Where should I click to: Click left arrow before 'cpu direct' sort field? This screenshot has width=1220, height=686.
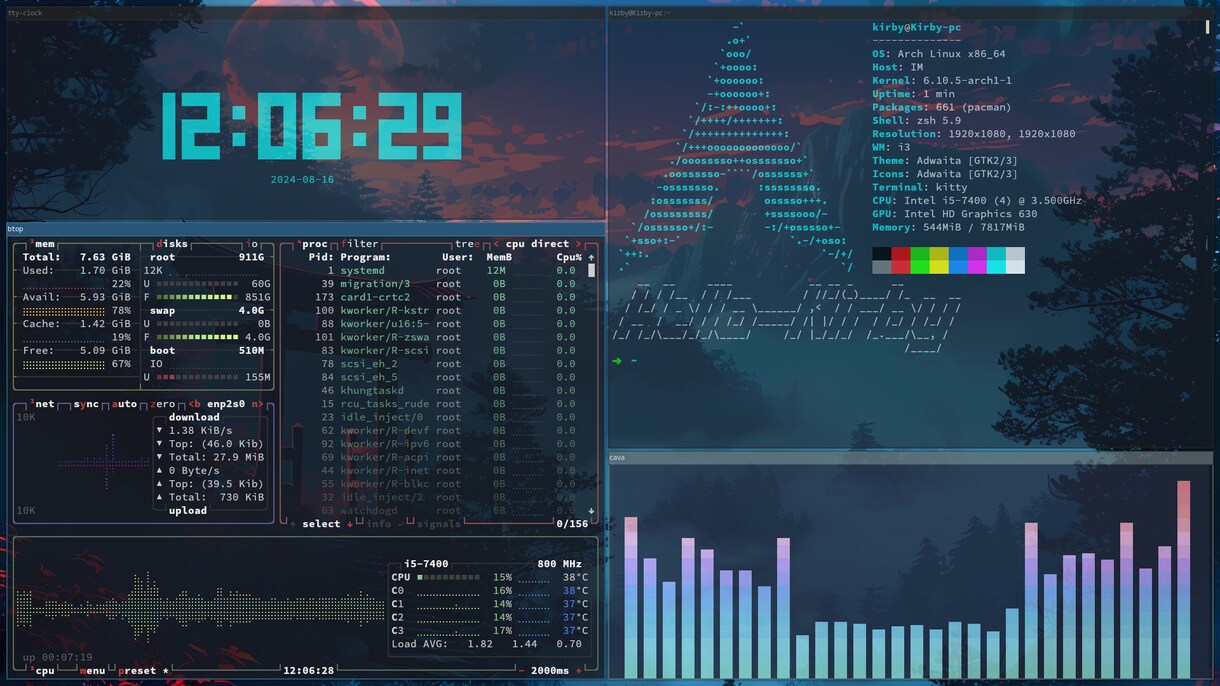point(496,243)
